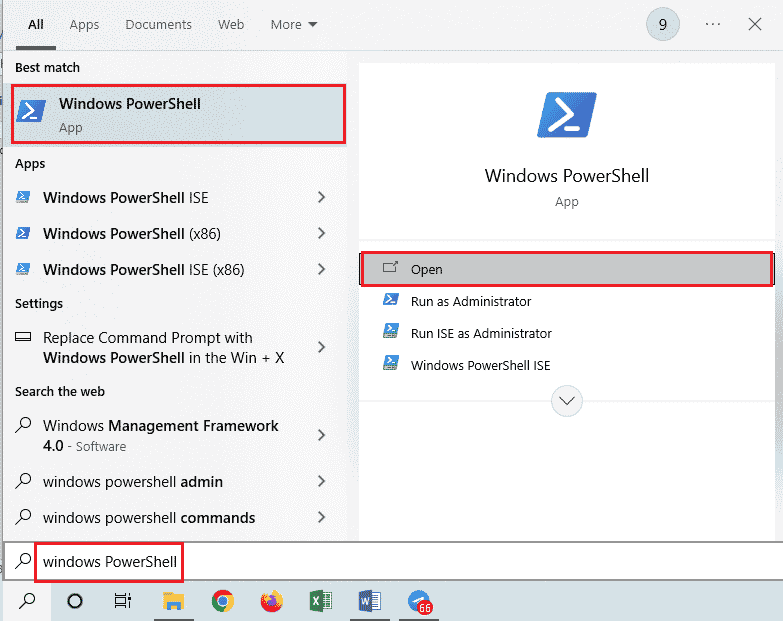The height and width of the screenshot is (621, 783).
Task: Choose Run ISE as Administrator
Action: pos(567,333)
